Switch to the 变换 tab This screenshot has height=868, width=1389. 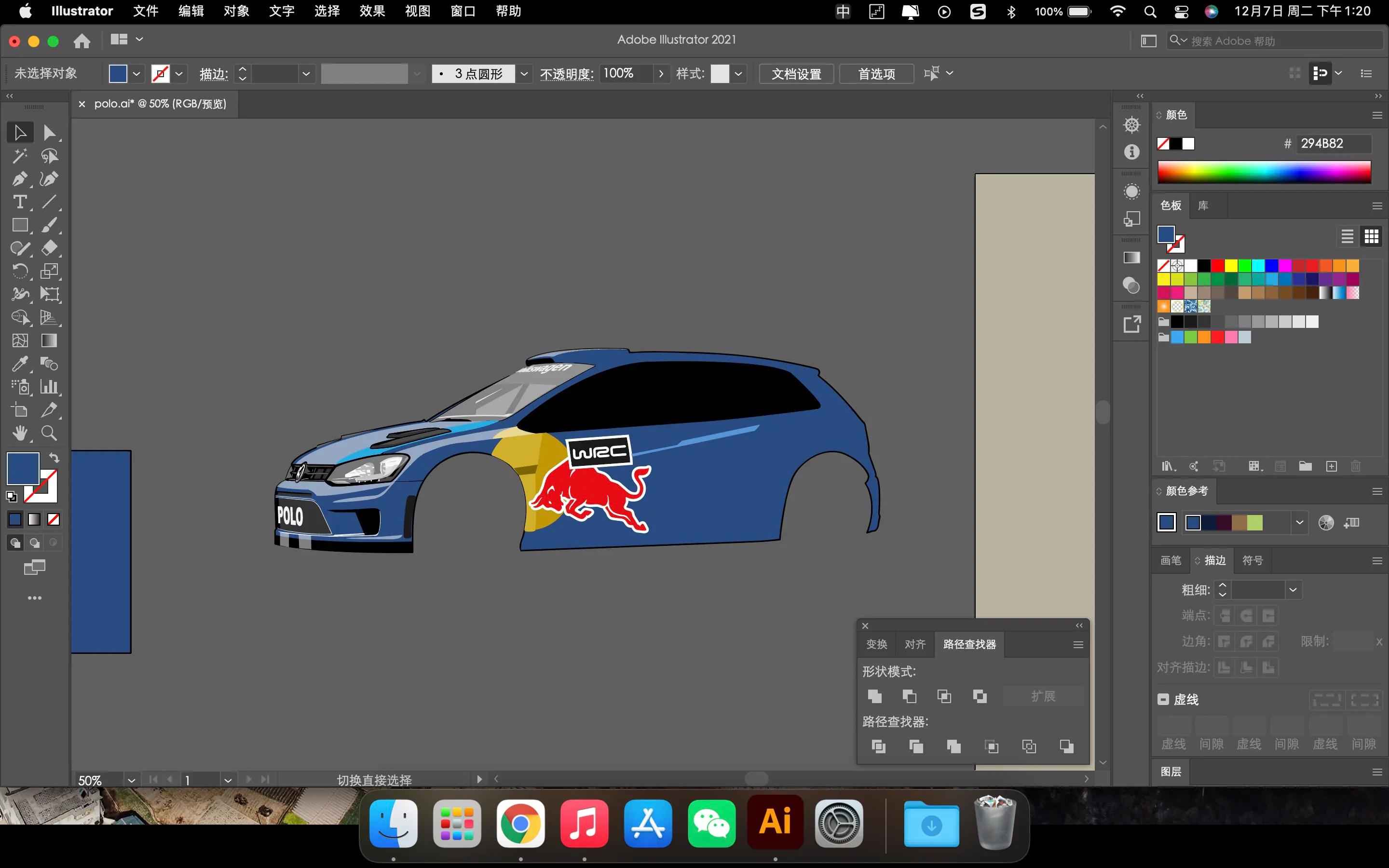(876, 644)
